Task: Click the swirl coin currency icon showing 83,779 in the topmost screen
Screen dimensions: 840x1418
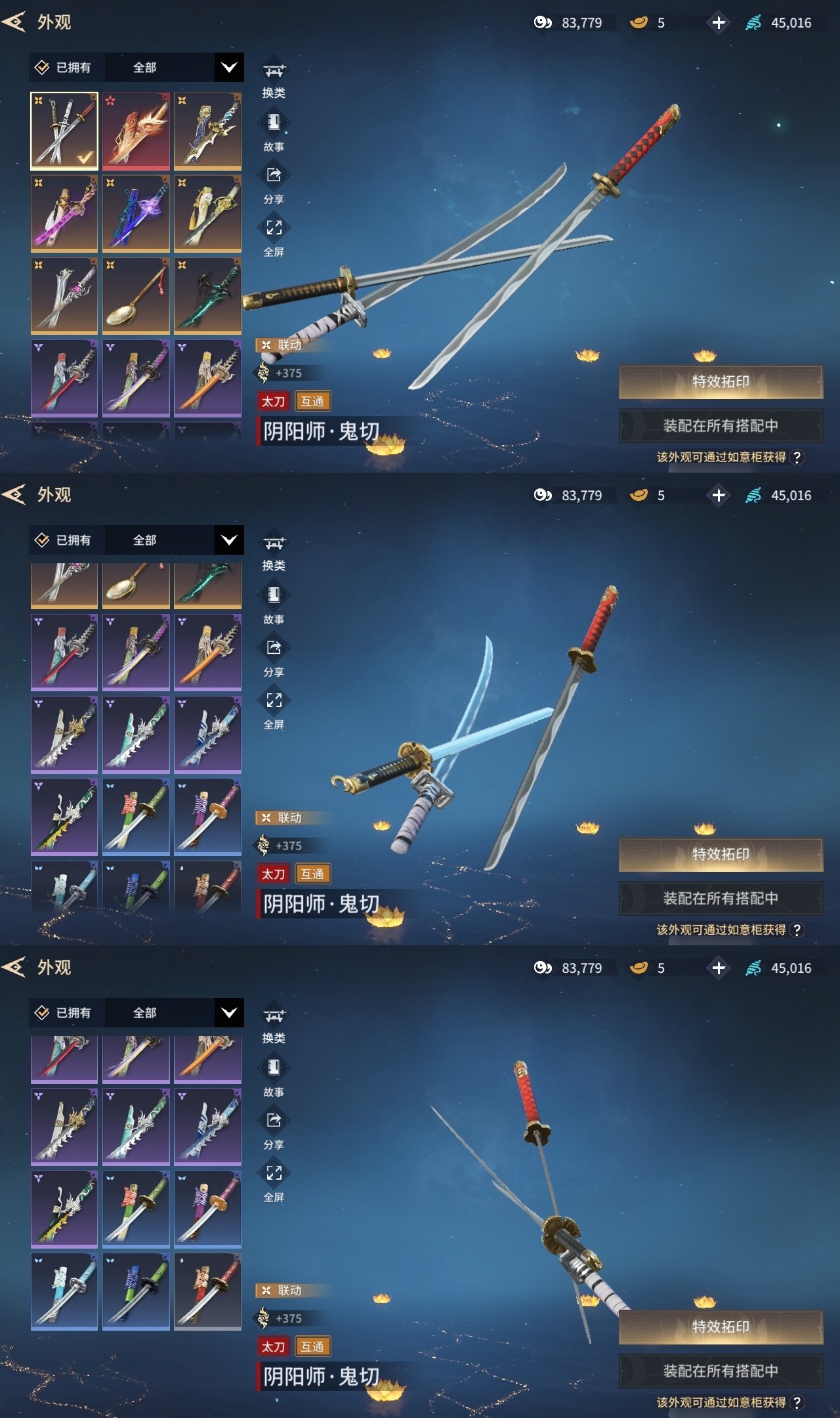Action: [543, 22]
